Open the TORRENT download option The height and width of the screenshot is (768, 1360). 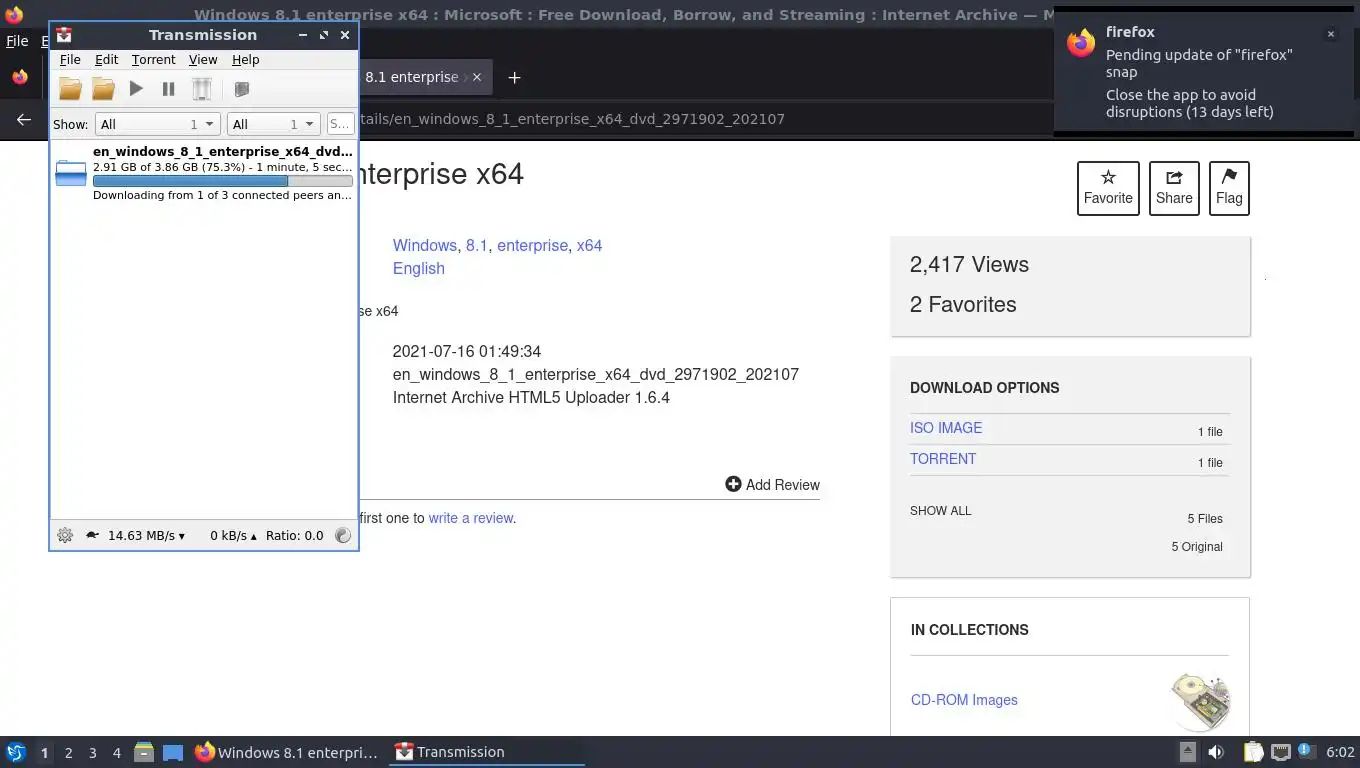point(943,459)
